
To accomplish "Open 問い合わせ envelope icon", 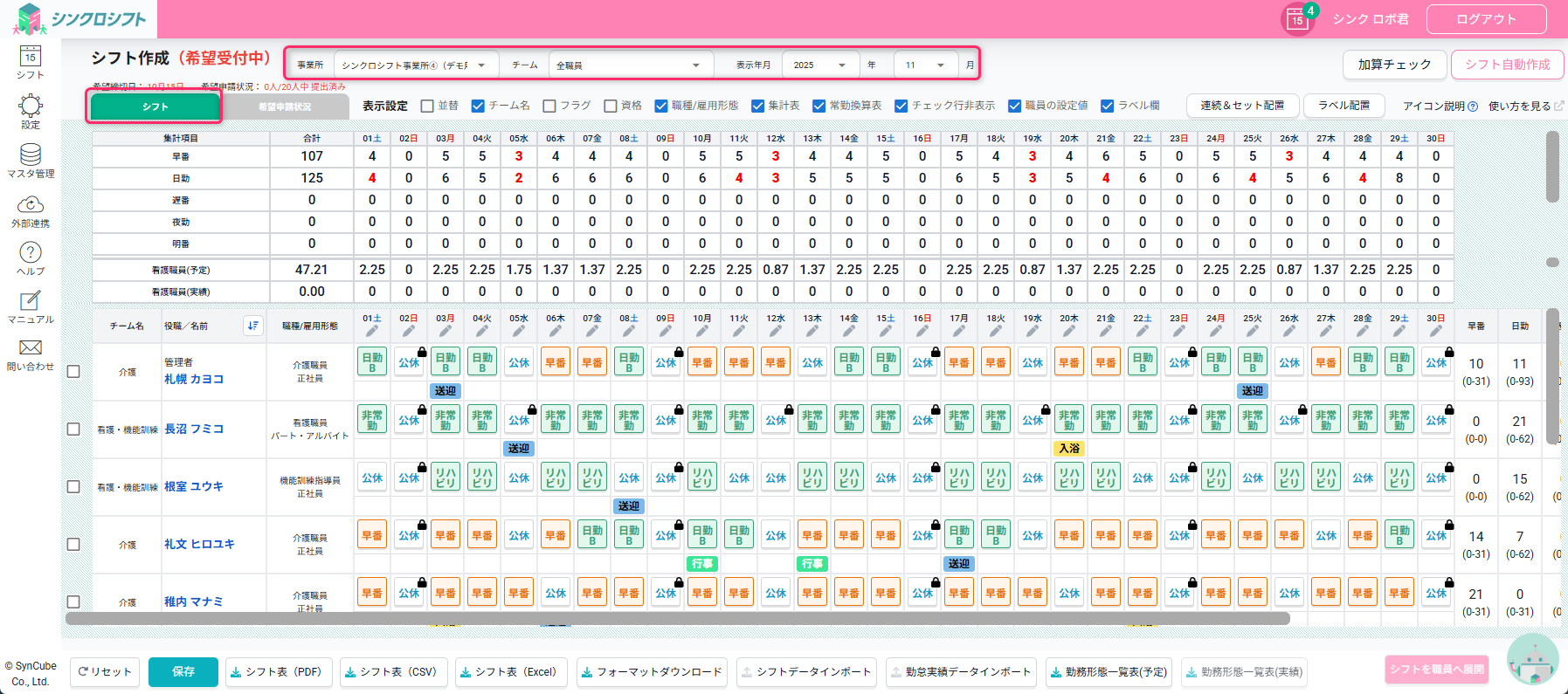I will tap(31, 349).
